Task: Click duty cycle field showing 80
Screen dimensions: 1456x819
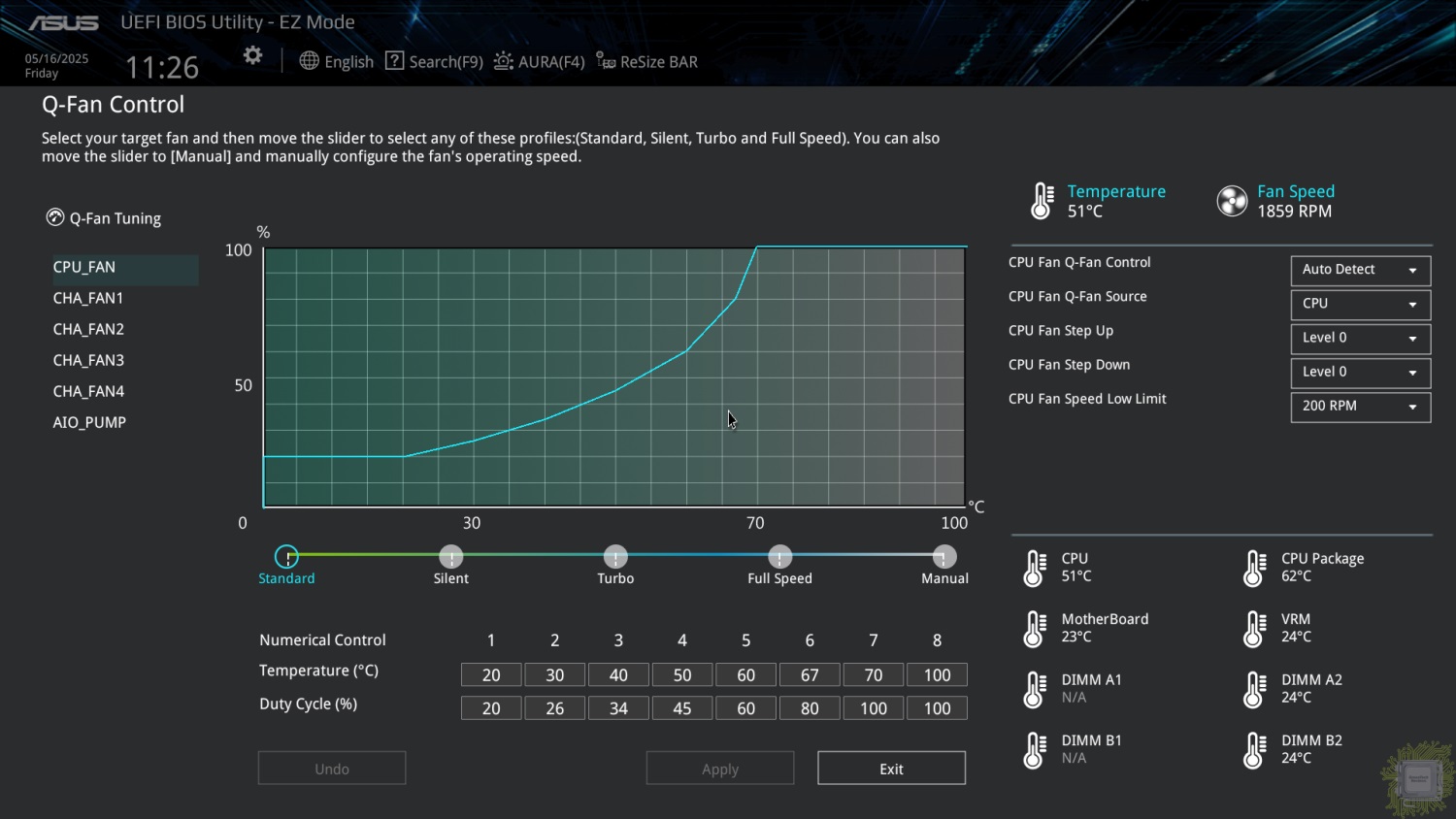Action: coord(810,708)
